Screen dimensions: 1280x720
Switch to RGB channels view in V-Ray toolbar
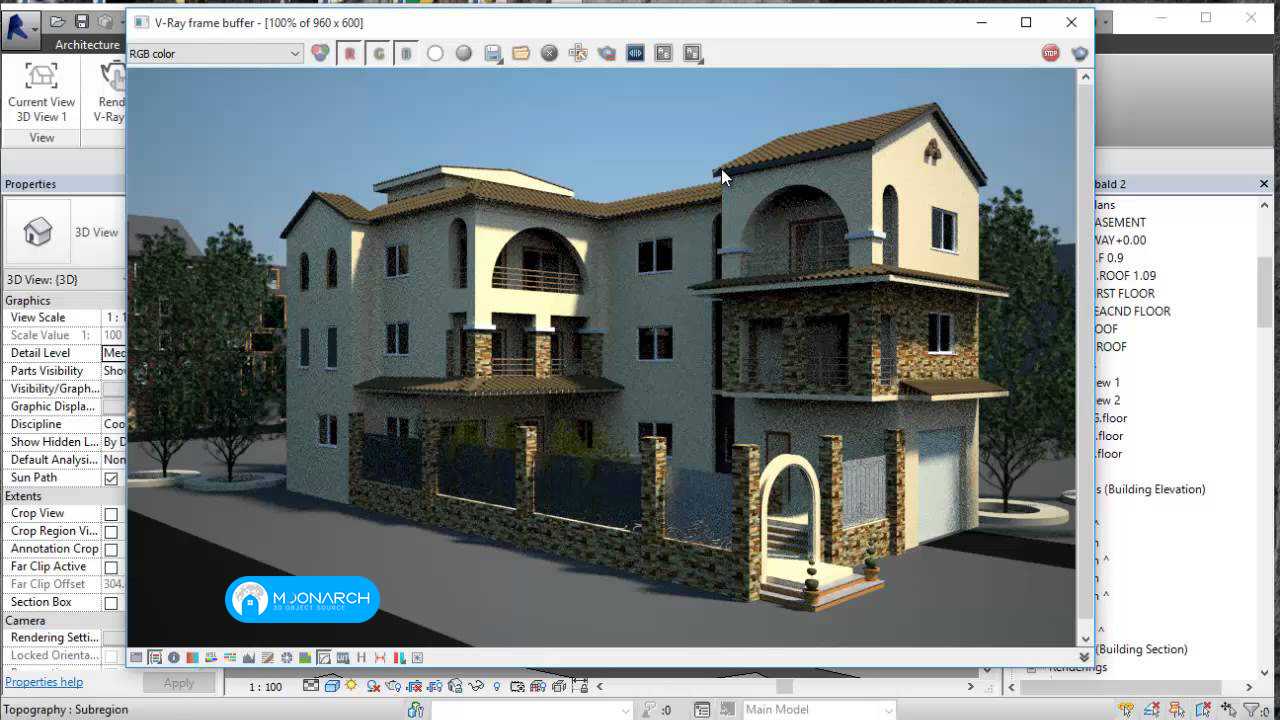(320, 54)
